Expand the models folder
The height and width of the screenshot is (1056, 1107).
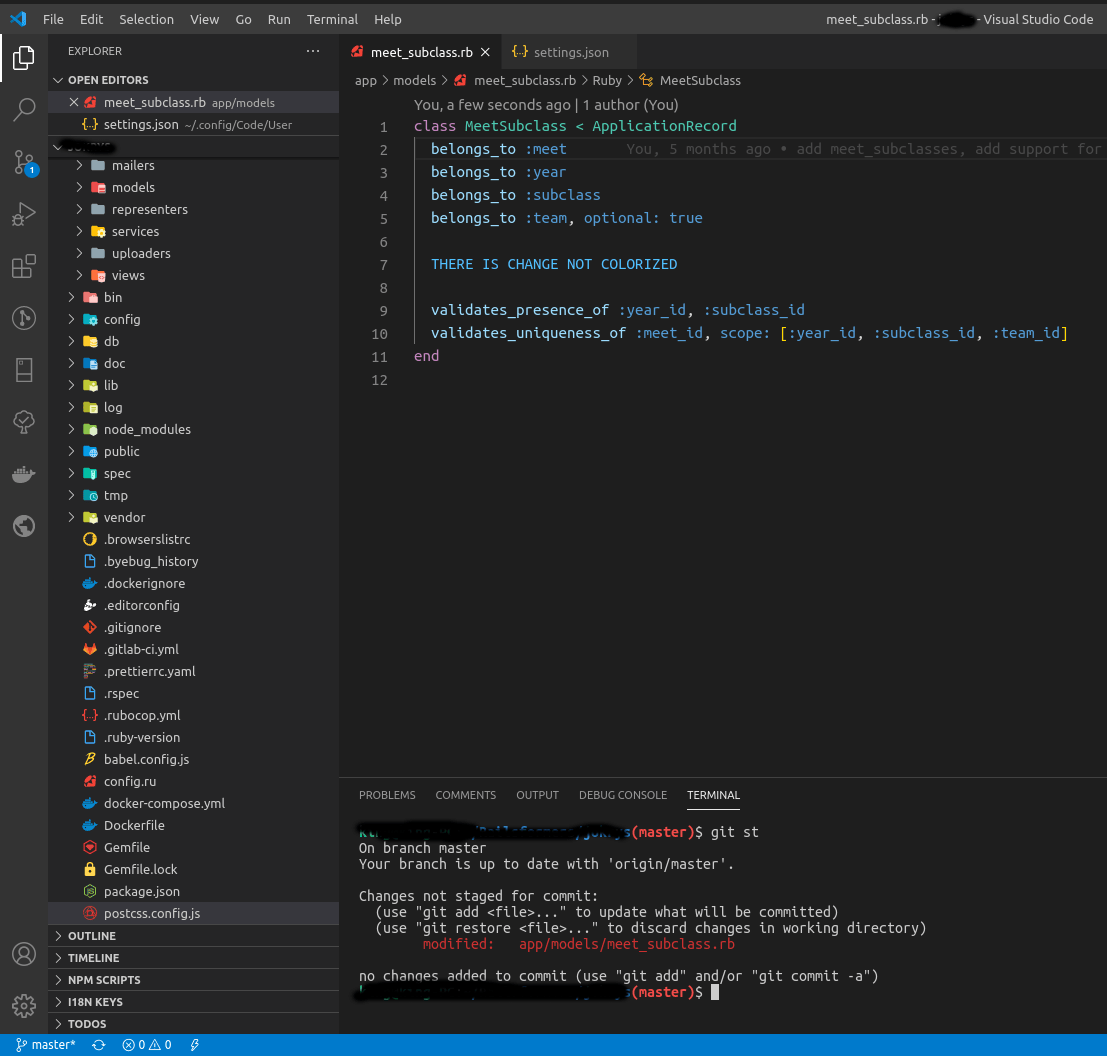[193, 187]
